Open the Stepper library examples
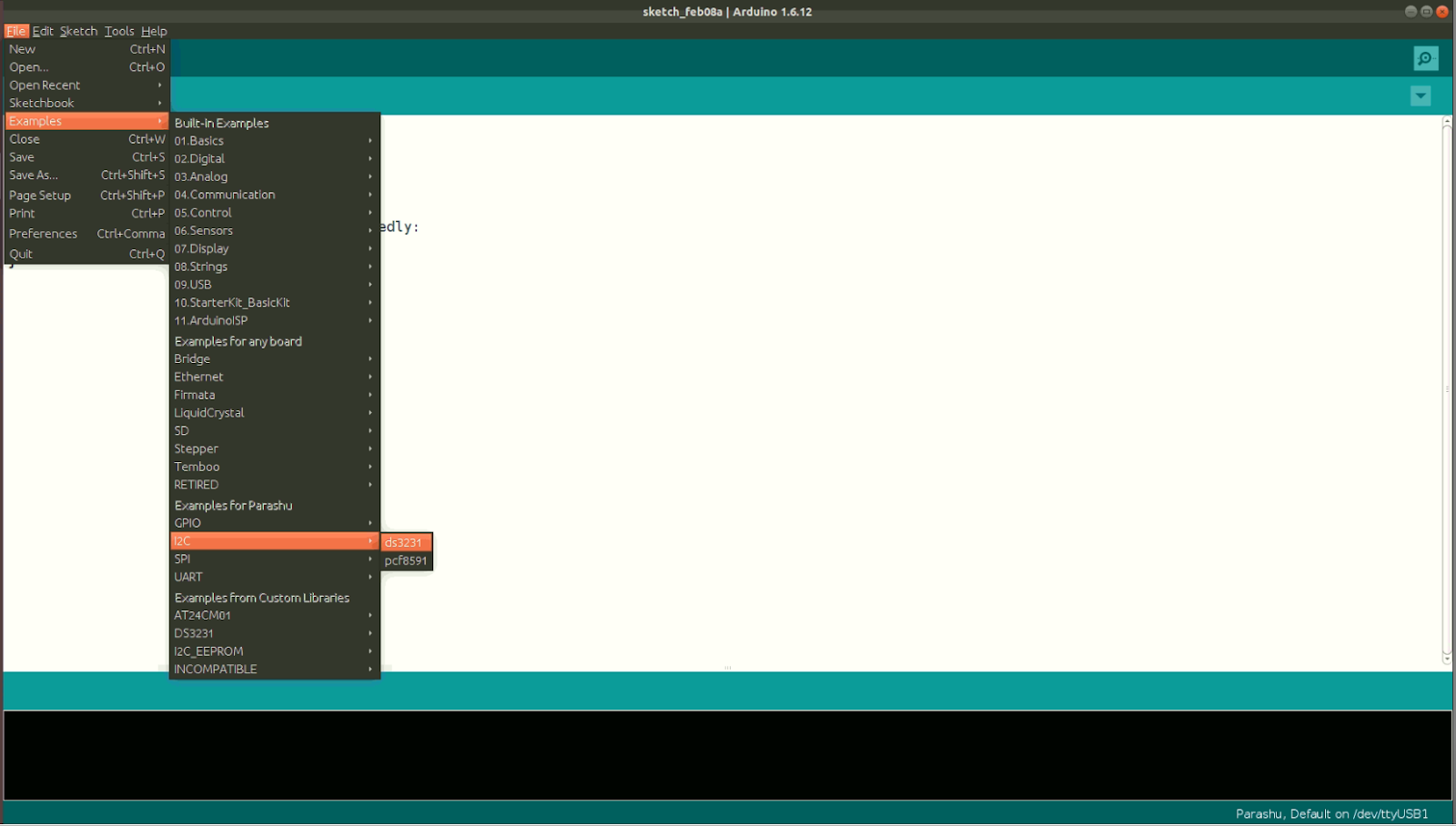The width and height of the screenshot is (1456, 826). click(274, 448)
